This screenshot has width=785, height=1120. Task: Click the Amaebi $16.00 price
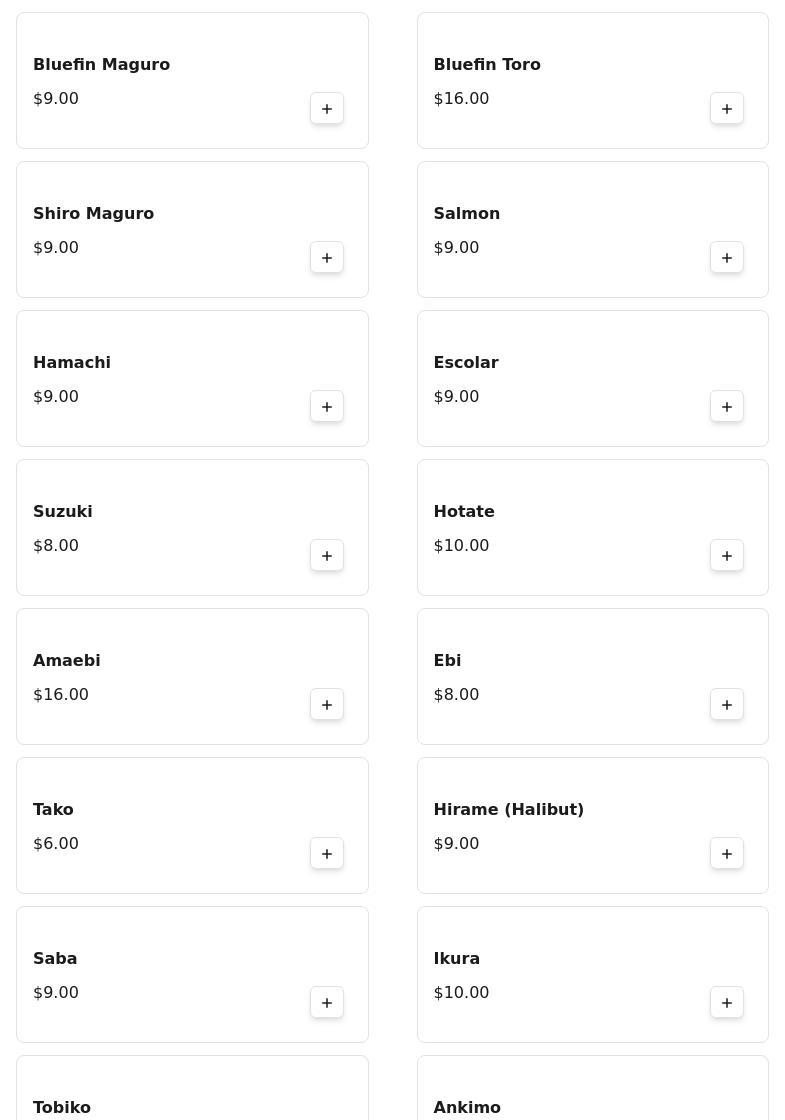61,695
